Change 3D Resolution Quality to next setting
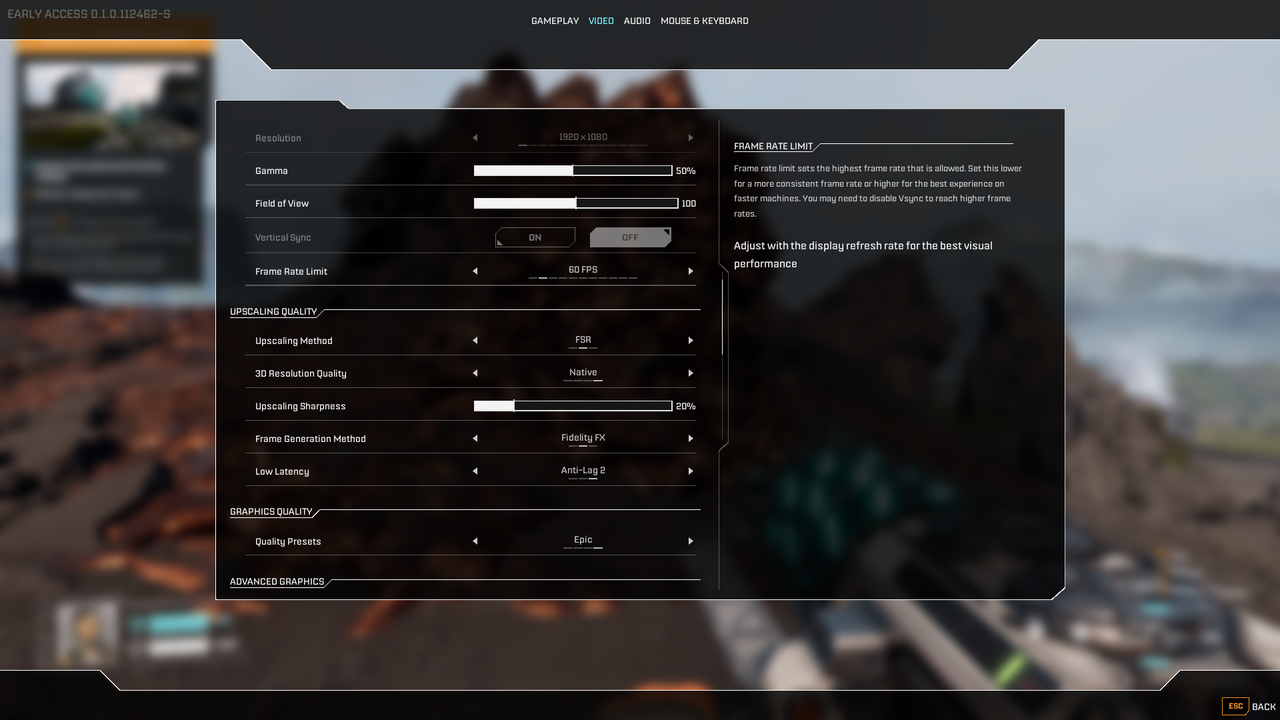Image resolution: width=1280 pixels, height=720 pixels. tap(690, 372)
